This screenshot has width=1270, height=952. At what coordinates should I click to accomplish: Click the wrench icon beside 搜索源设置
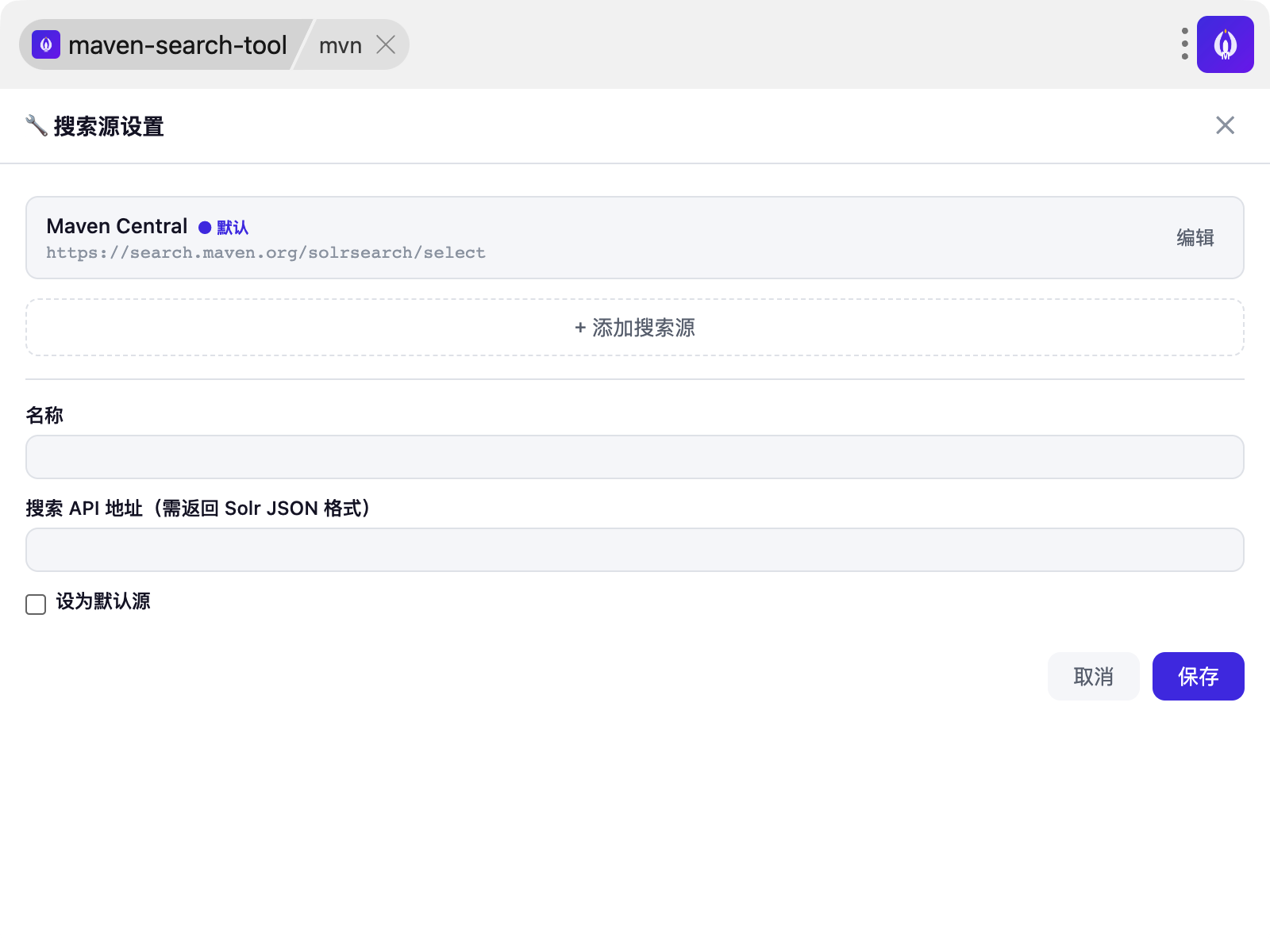coord(37,125)
